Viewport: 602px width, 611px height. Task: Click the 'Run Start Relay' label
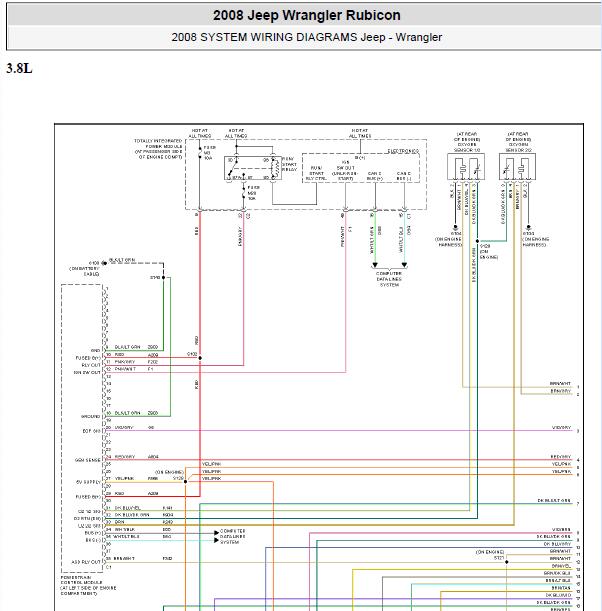(289, 164)
